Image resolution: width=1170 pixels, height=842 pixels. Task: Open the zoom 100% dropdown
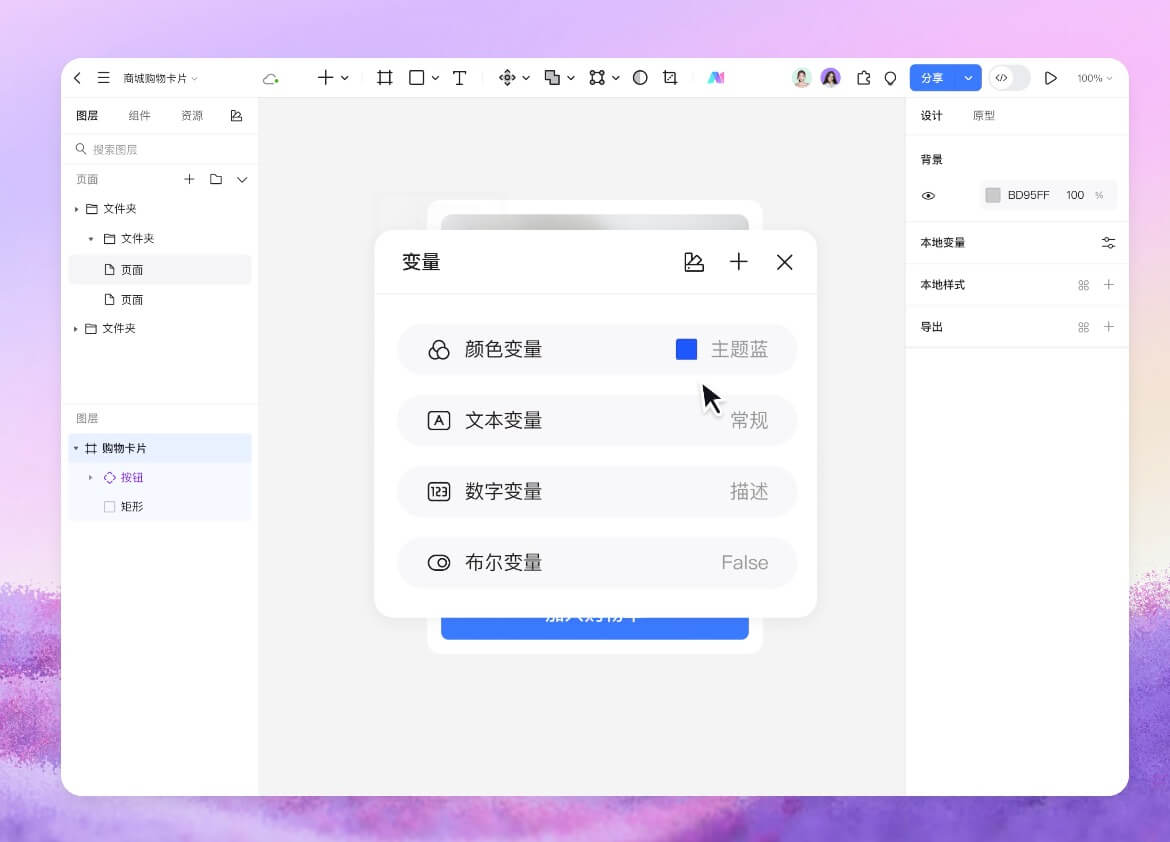point(1094,78)
